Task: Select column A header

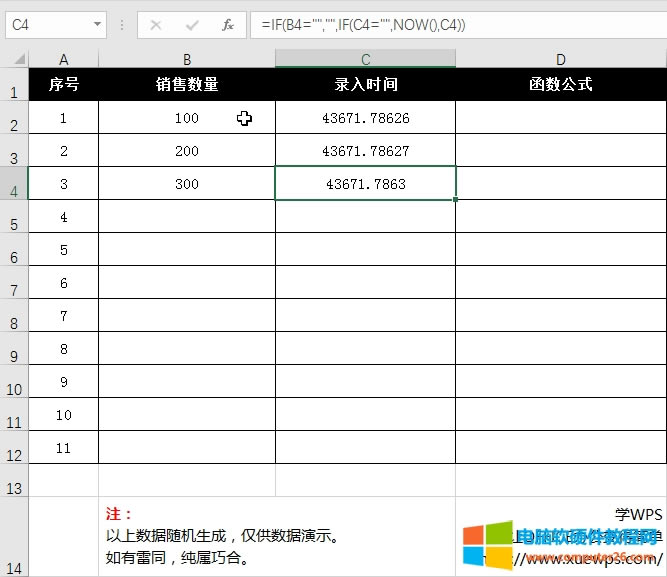Action: [64, 60]
